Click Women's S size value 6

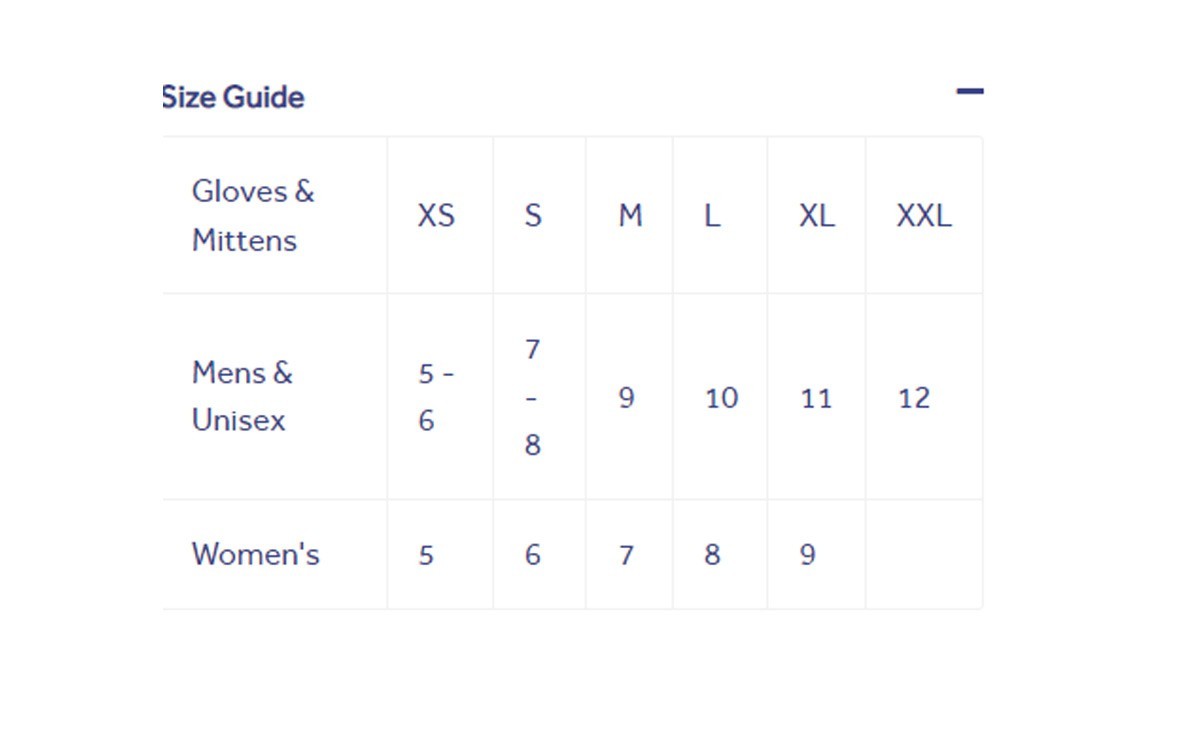tap(533, 555)
